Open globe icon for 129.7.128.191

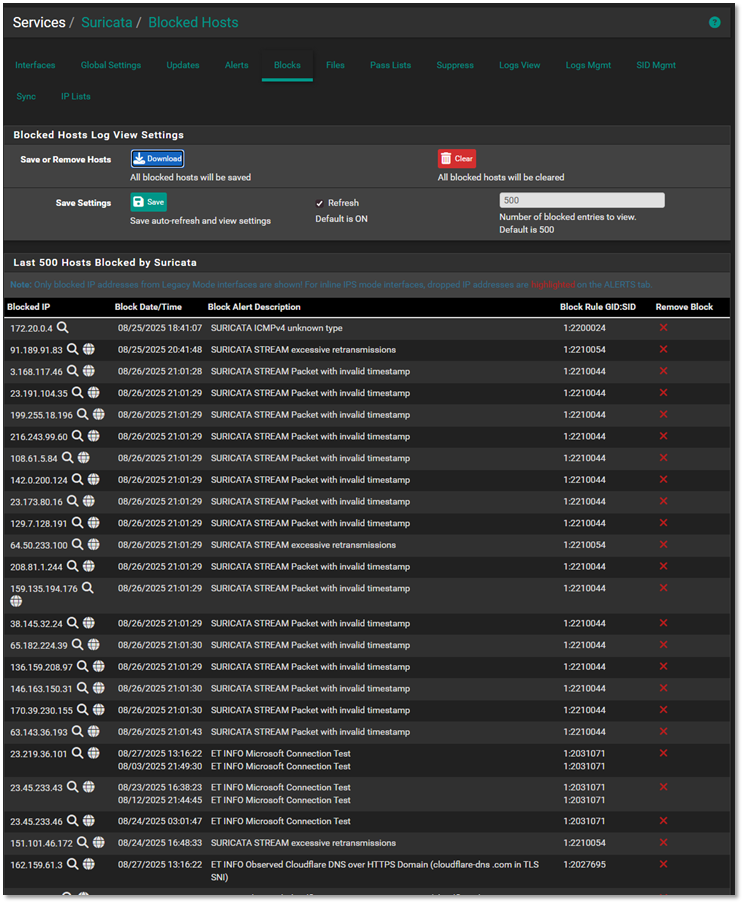(x=93, y=523)
